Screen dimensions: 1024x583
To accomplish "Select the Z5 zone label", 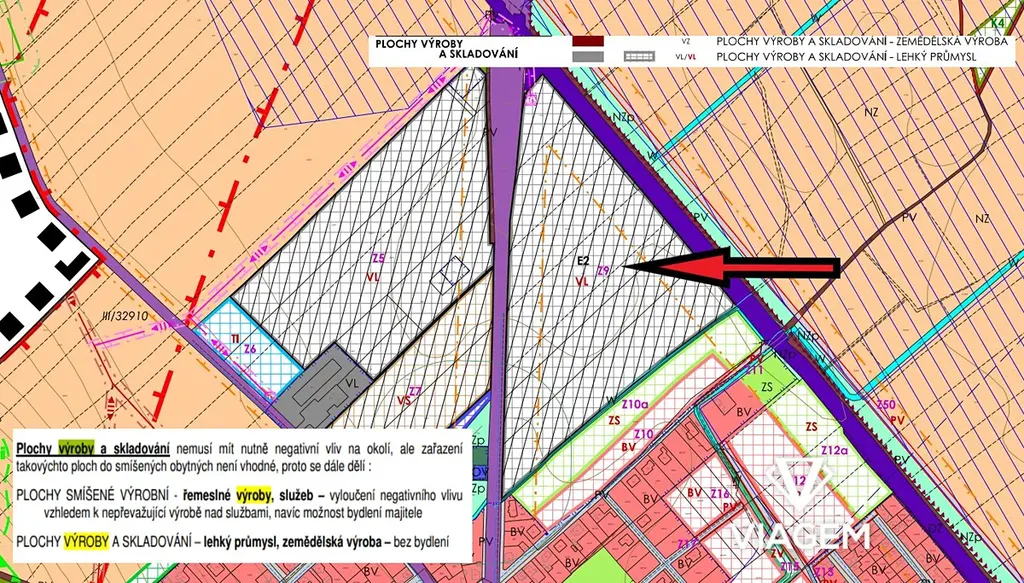I will (x=377, y=258).
